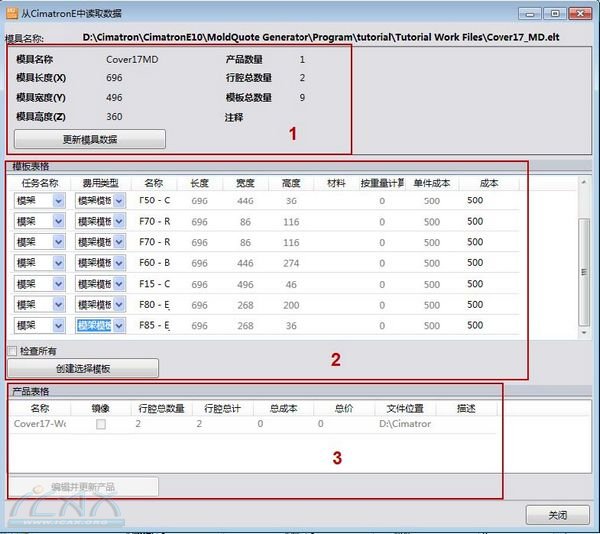Click the 成本 value 500 in F85 - E row

pyautogui.click(x=475, y=325)
